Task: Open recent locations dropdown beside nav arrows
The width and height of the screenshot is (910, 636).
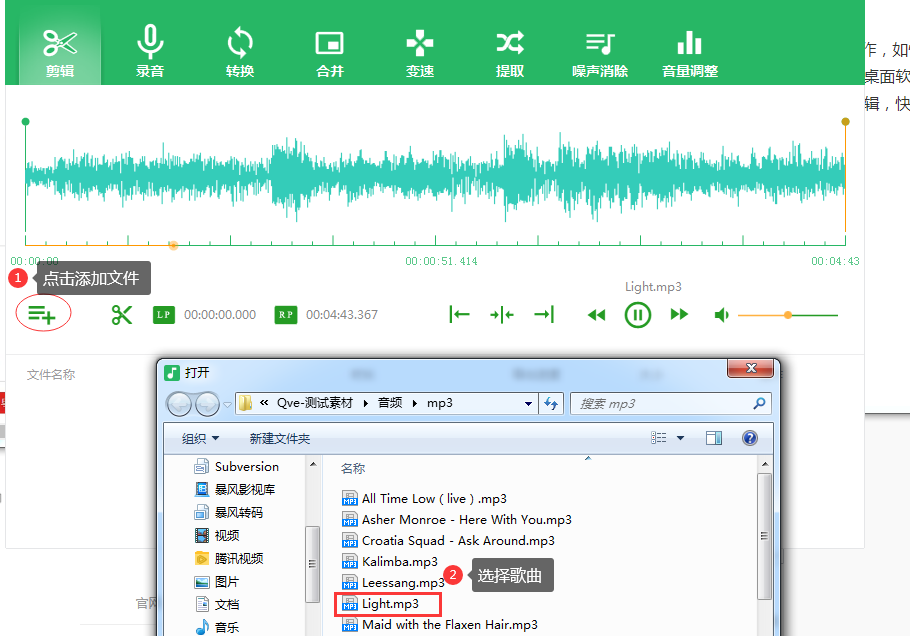Action: tap(228, 404)
